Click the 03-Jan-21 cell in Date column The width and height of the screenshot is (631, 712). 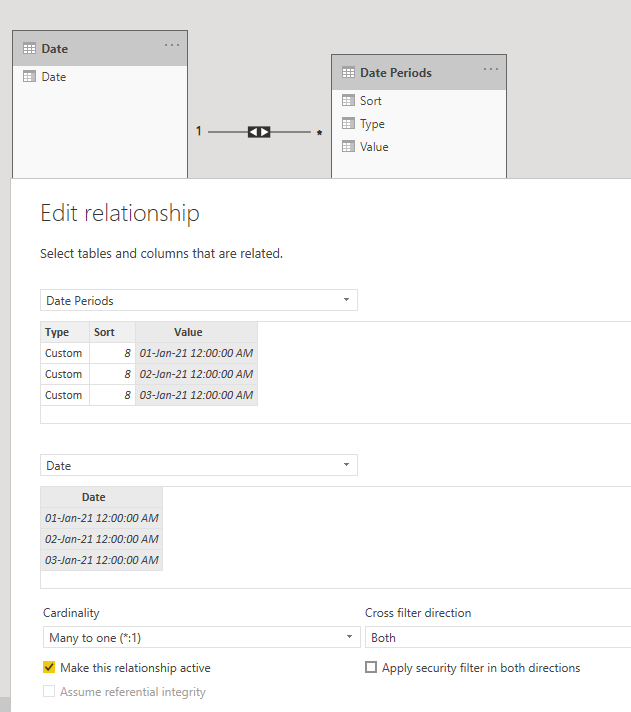coord(102,560)
